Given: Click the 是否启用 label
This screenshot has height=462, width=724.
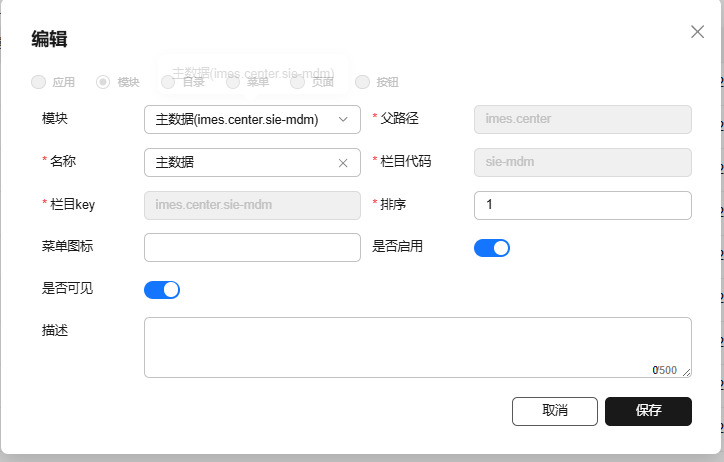Looking at the screenshot, I should [398, 246].
